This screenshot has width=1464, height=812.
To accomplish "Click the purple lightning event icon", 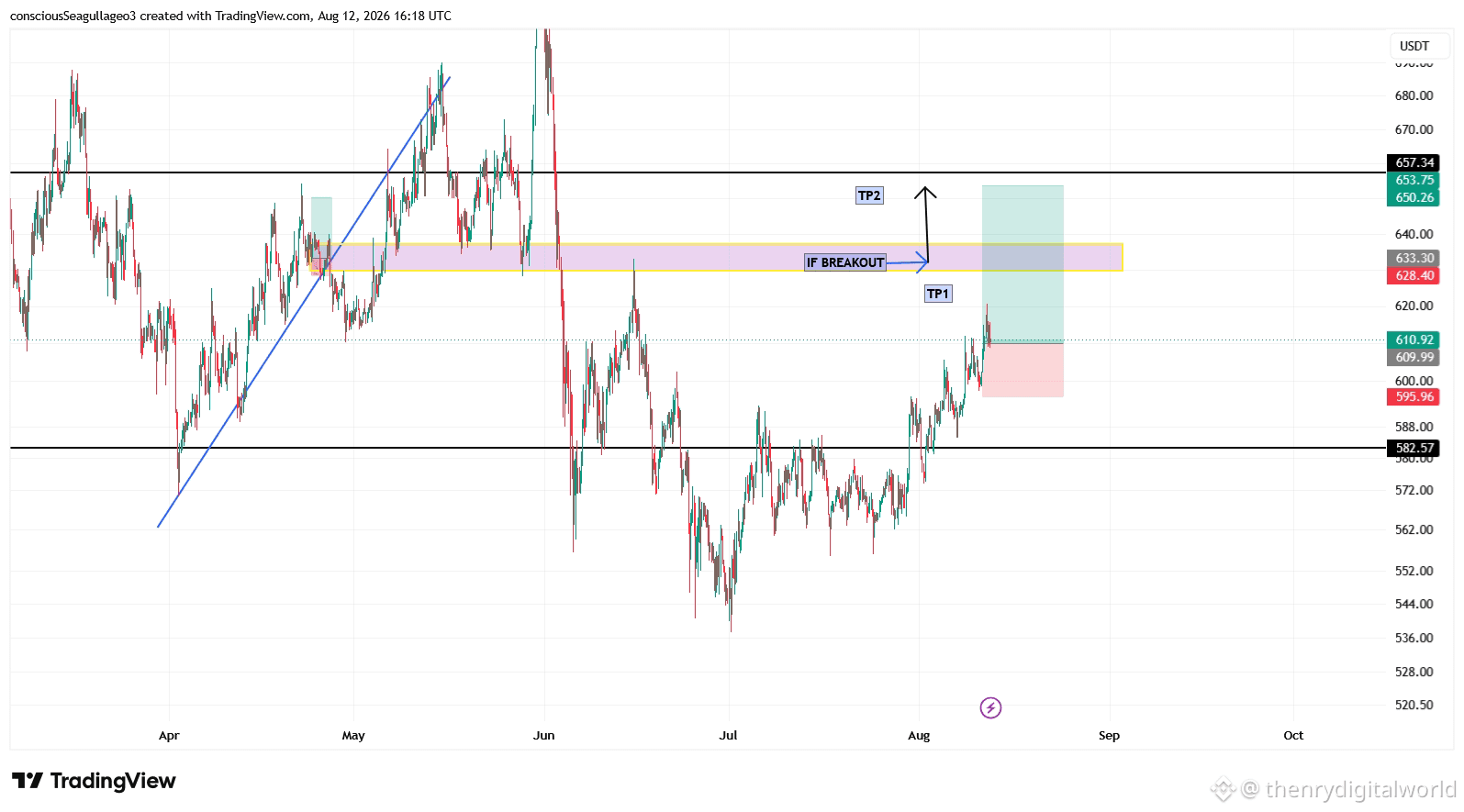I will click(x=990, y=707).
